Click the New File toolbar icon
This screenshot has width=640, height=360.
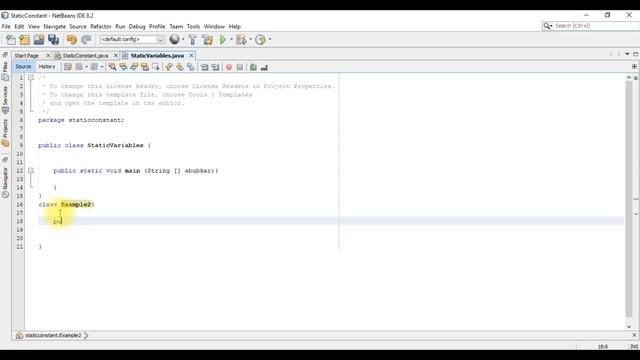[x=11, y=40]
